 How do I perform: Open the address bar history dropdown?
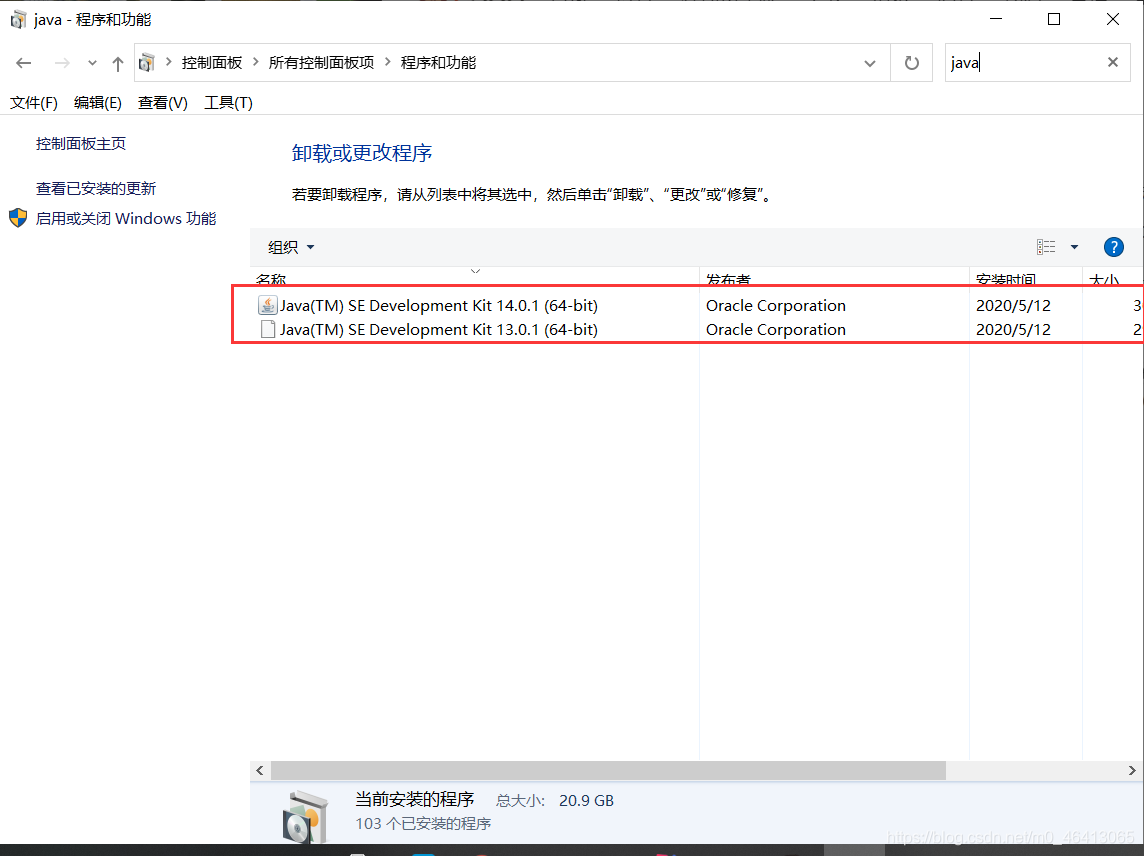tap(870, 63)
